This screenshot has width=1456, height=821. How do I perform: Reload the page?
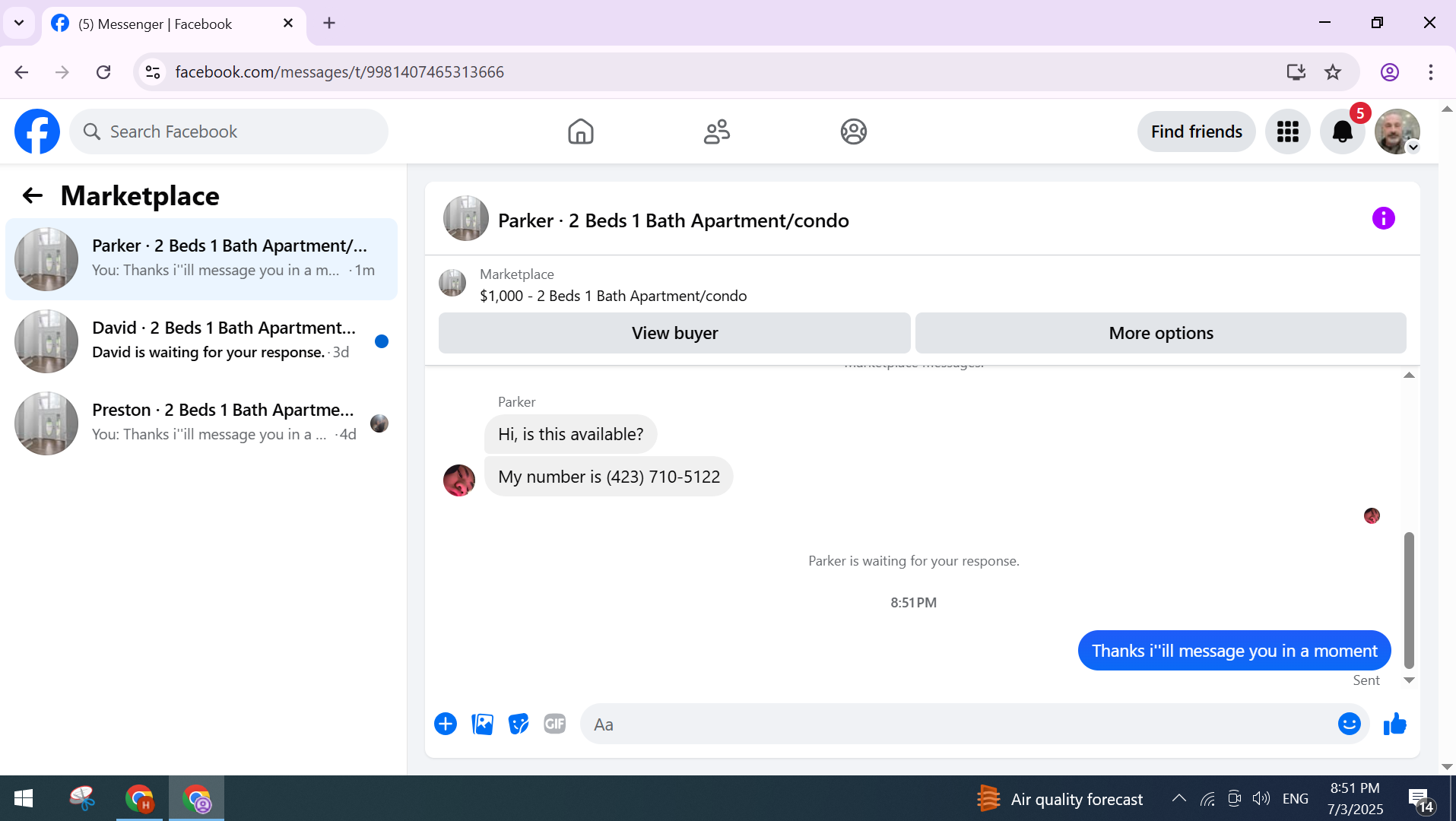pos(103,72)
